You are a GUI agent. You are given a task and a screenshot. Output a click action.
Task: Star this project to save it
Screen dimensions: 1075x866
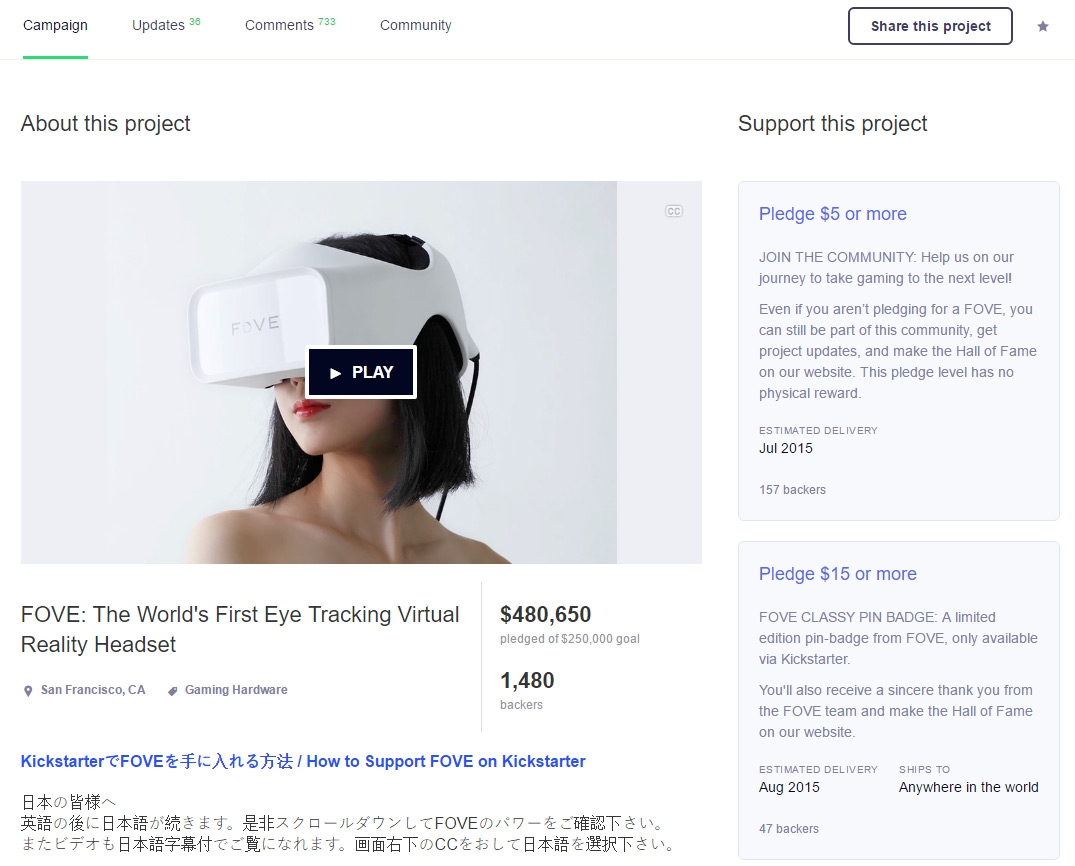pos(1043,27)
